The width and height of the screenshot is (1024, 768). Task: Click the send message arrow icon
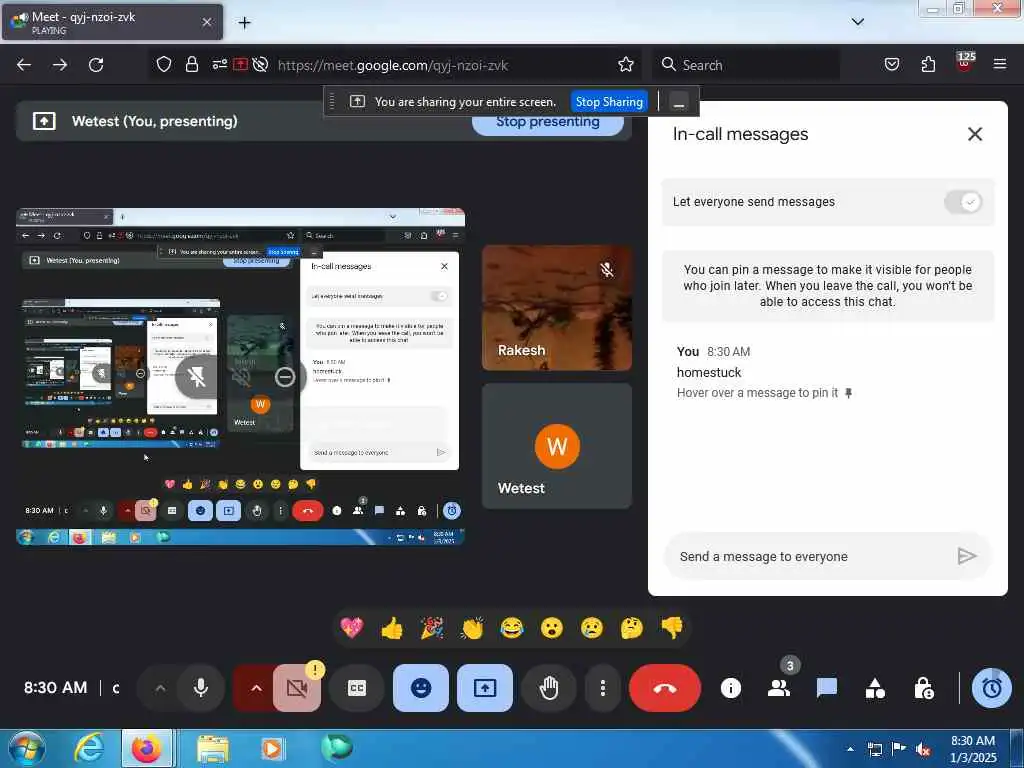point(967,556)
